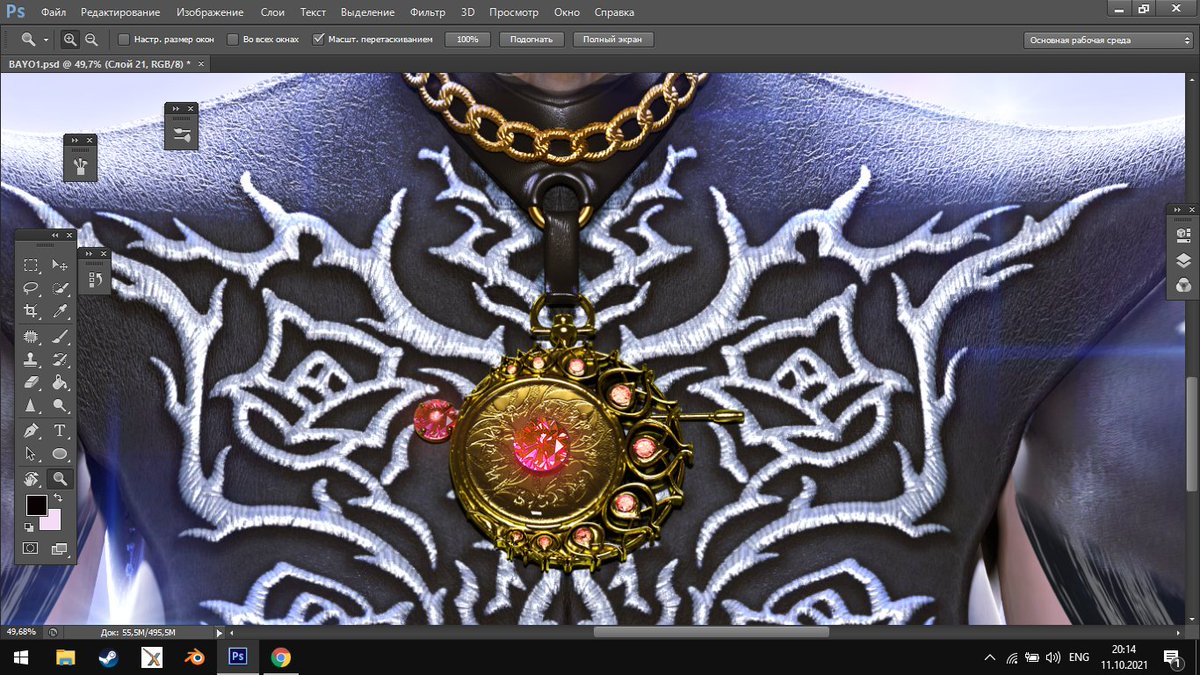This screenshot has height=675, width=1200.
Task: Click the horizontal scrollbar thumb
Action: (711, 632)
